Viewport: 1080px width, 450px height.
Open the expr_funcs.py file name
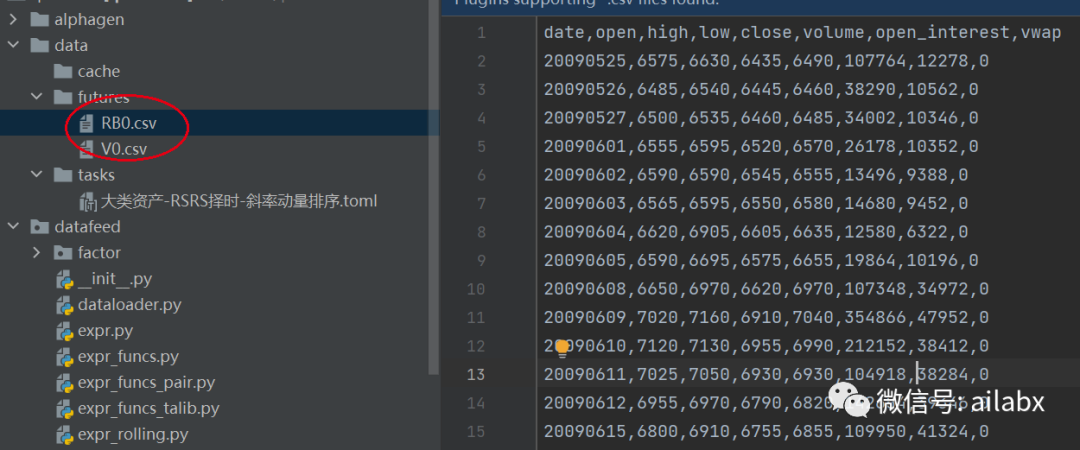128,357
